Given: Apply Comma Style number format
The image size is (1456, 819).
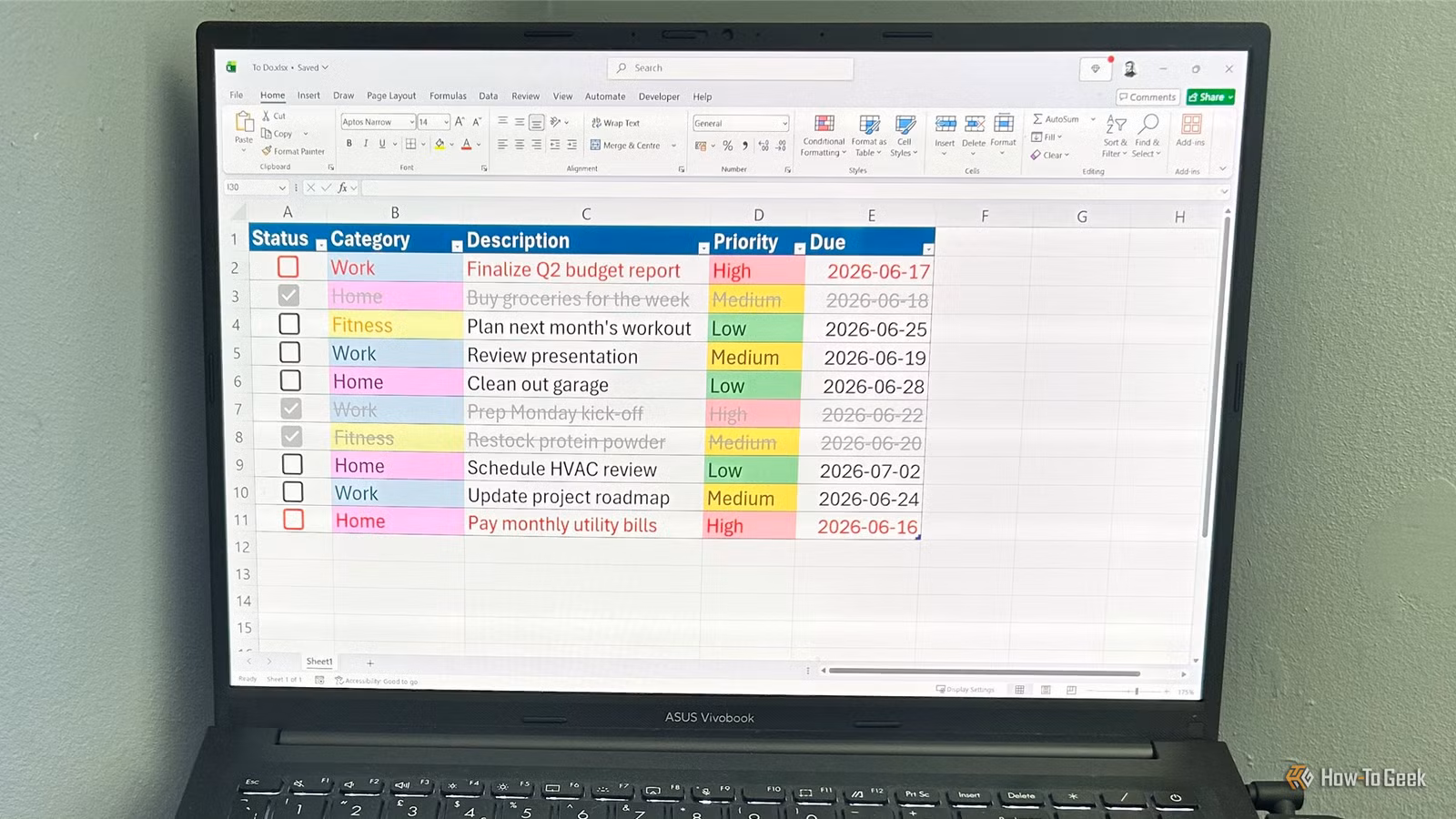Looking at the screenshot, I should [x=745, y=146].
